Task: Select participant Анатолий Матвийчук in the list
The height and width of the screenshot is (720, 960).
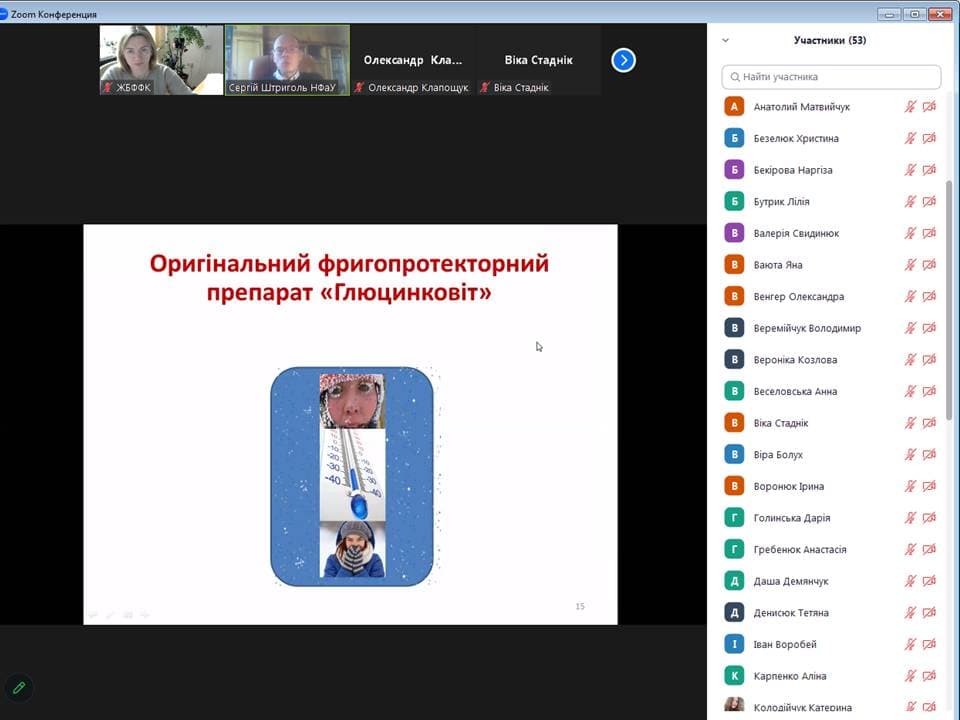Action: point(830,107)
